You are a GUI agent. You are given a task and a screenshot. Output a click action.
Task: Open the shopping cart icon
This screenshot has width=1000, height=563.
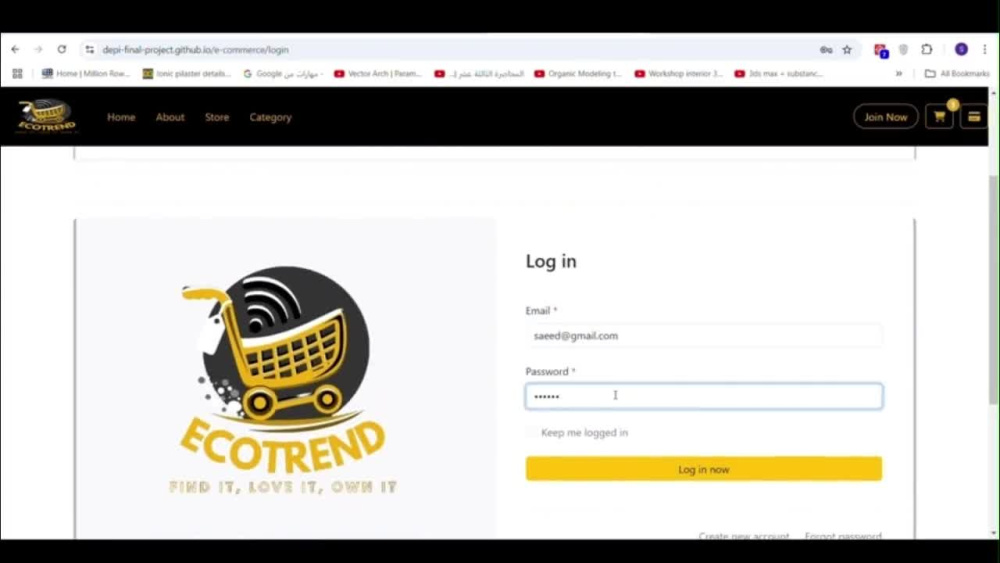pos(939,117)
